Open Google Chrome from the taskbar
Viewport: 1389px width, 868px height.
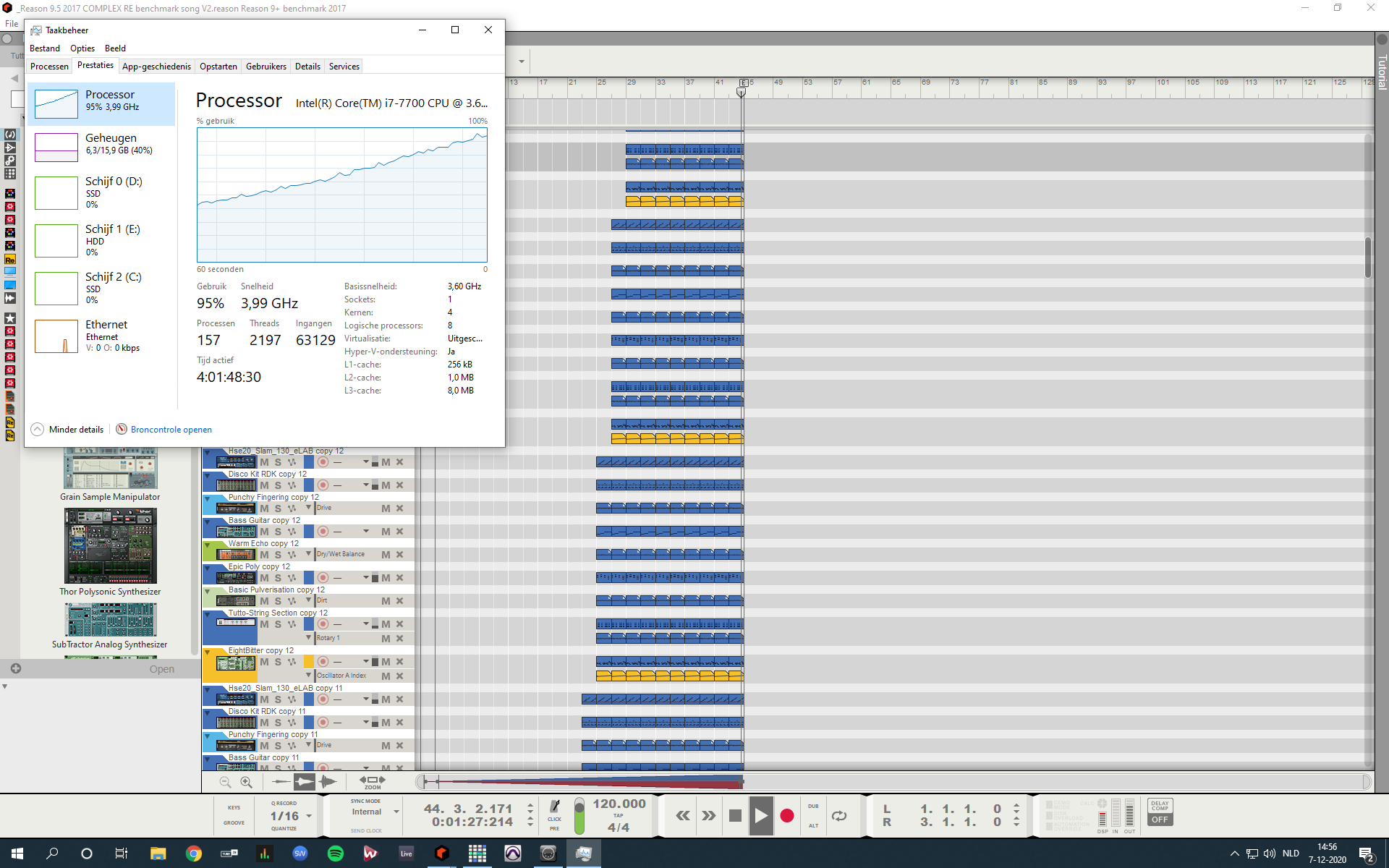click(x=193, y=854)
